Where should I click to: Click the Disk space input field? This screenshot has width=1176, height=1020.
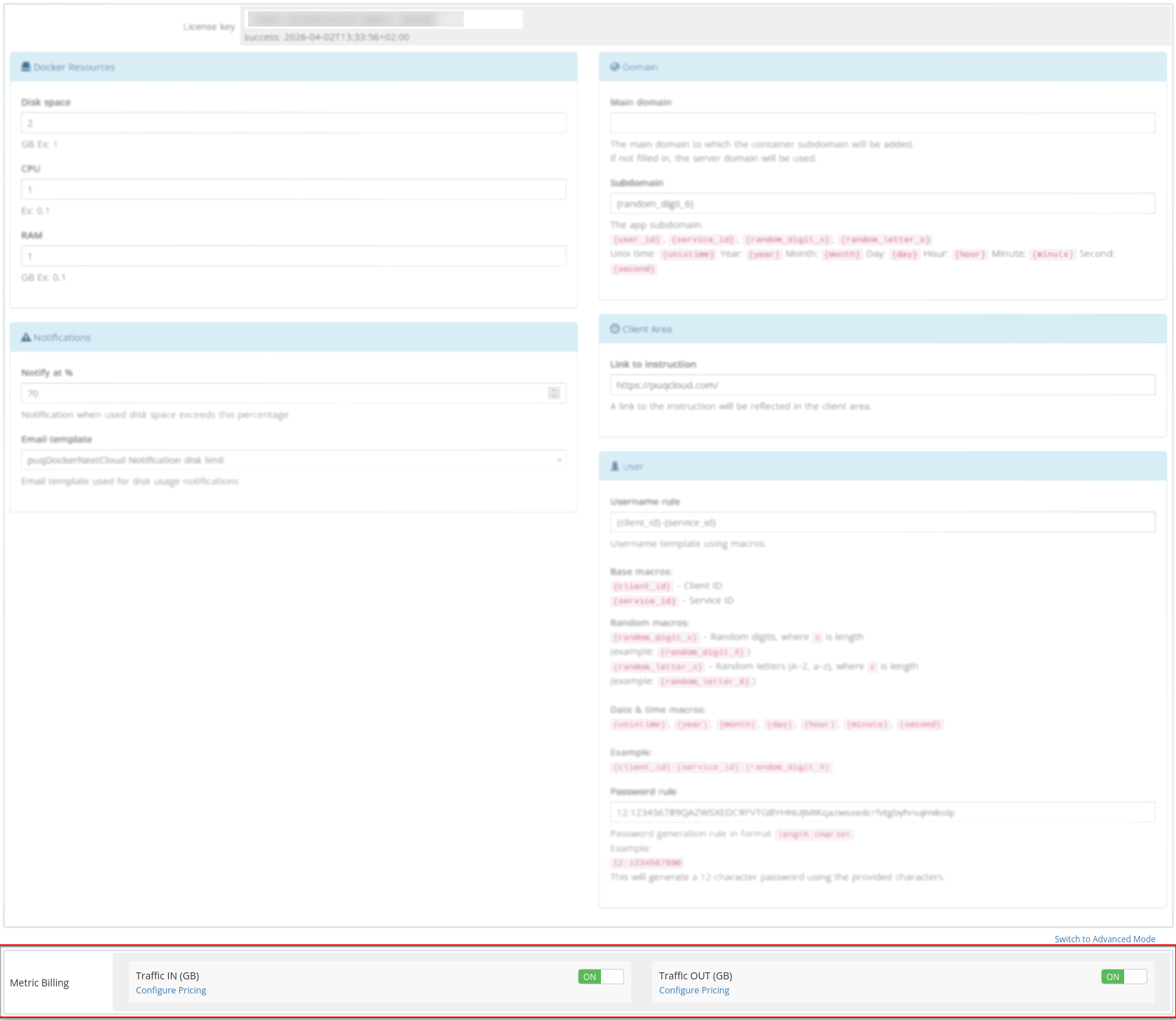pyautogui.click(x=293, y=123)
